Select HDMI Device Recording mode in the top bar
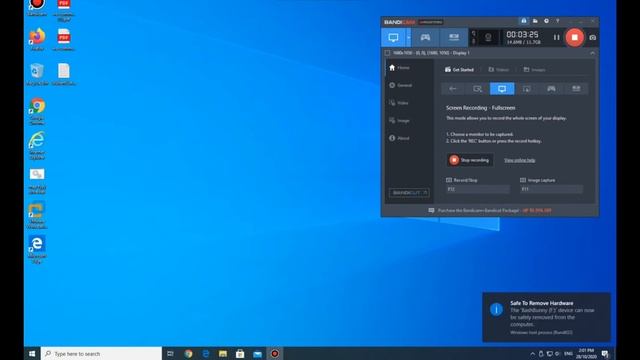Screen dimensions: 640x360 tap(454, 38)
